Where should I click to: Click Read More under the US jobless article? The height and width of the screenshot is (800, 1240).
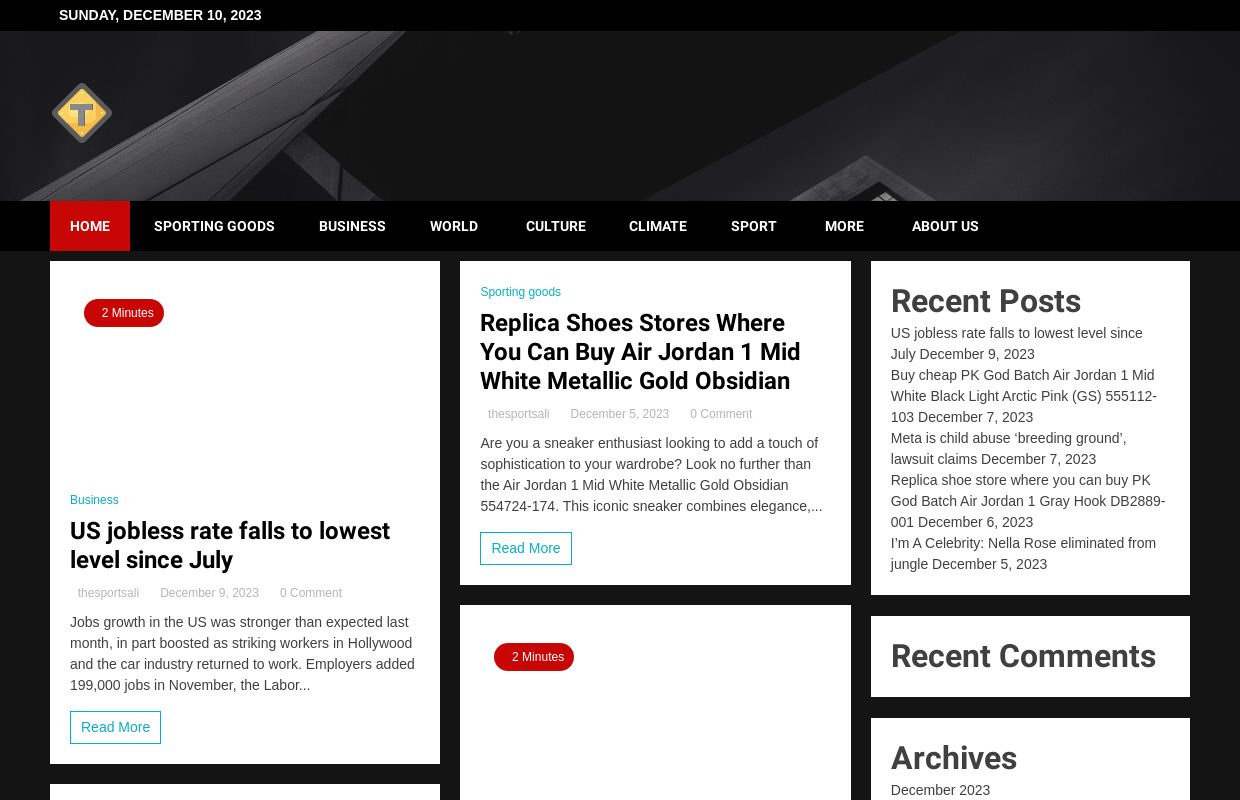tap(115, 727)
